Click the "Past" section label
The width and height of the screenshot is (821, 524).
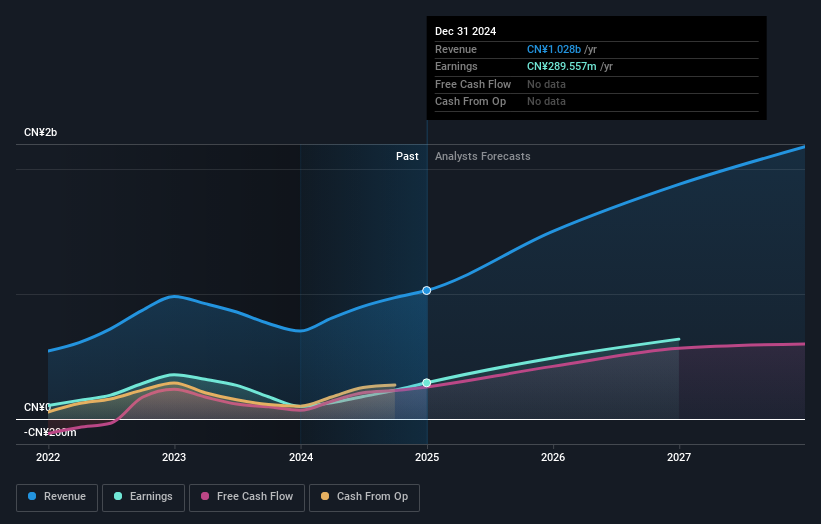407,156
